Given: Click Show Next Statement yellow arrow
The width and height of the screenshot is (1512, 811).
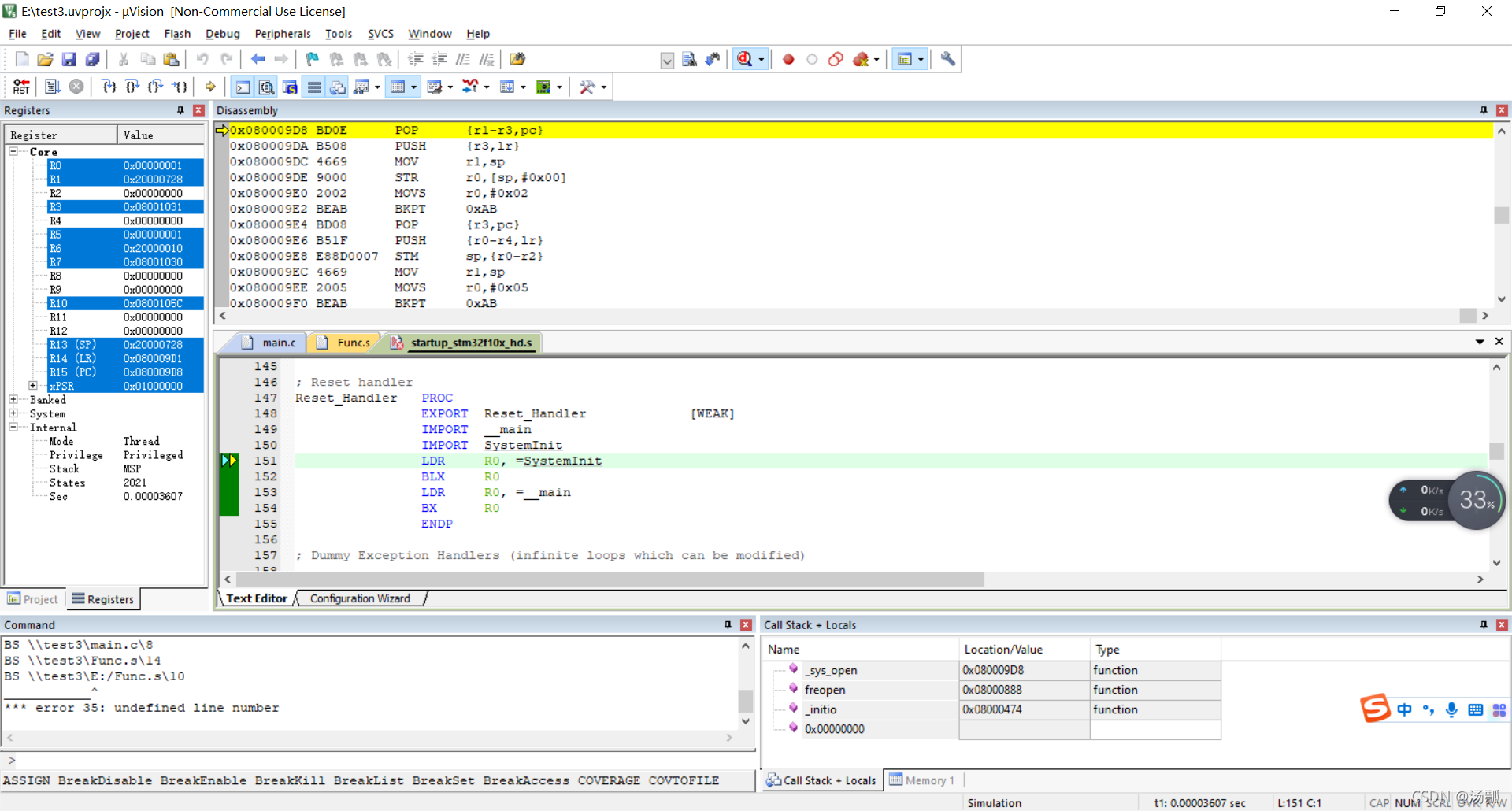Looking at the screenshot, I should [x=210, y=87].
